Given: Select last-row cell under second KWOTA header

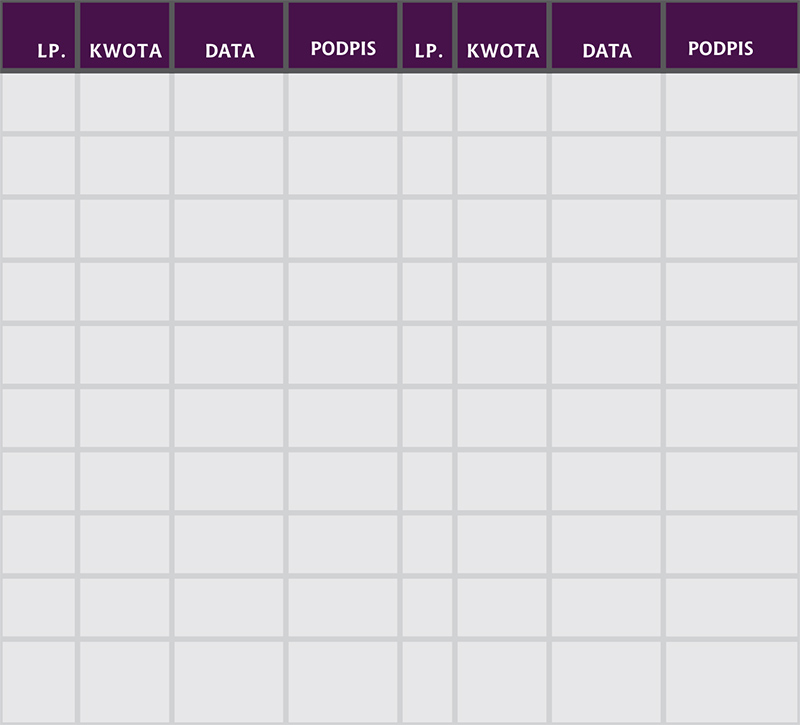Looking at the screenshot, I should coord(502,680).
